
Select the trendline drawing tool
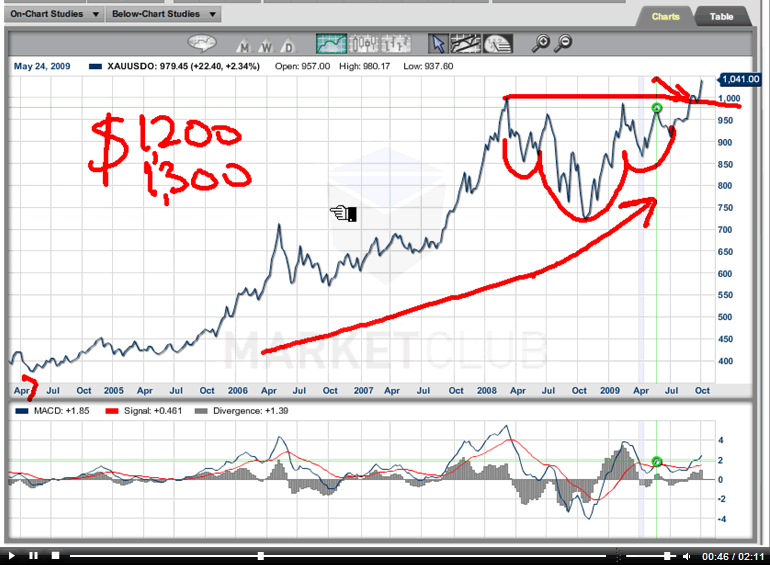(466, 44)
